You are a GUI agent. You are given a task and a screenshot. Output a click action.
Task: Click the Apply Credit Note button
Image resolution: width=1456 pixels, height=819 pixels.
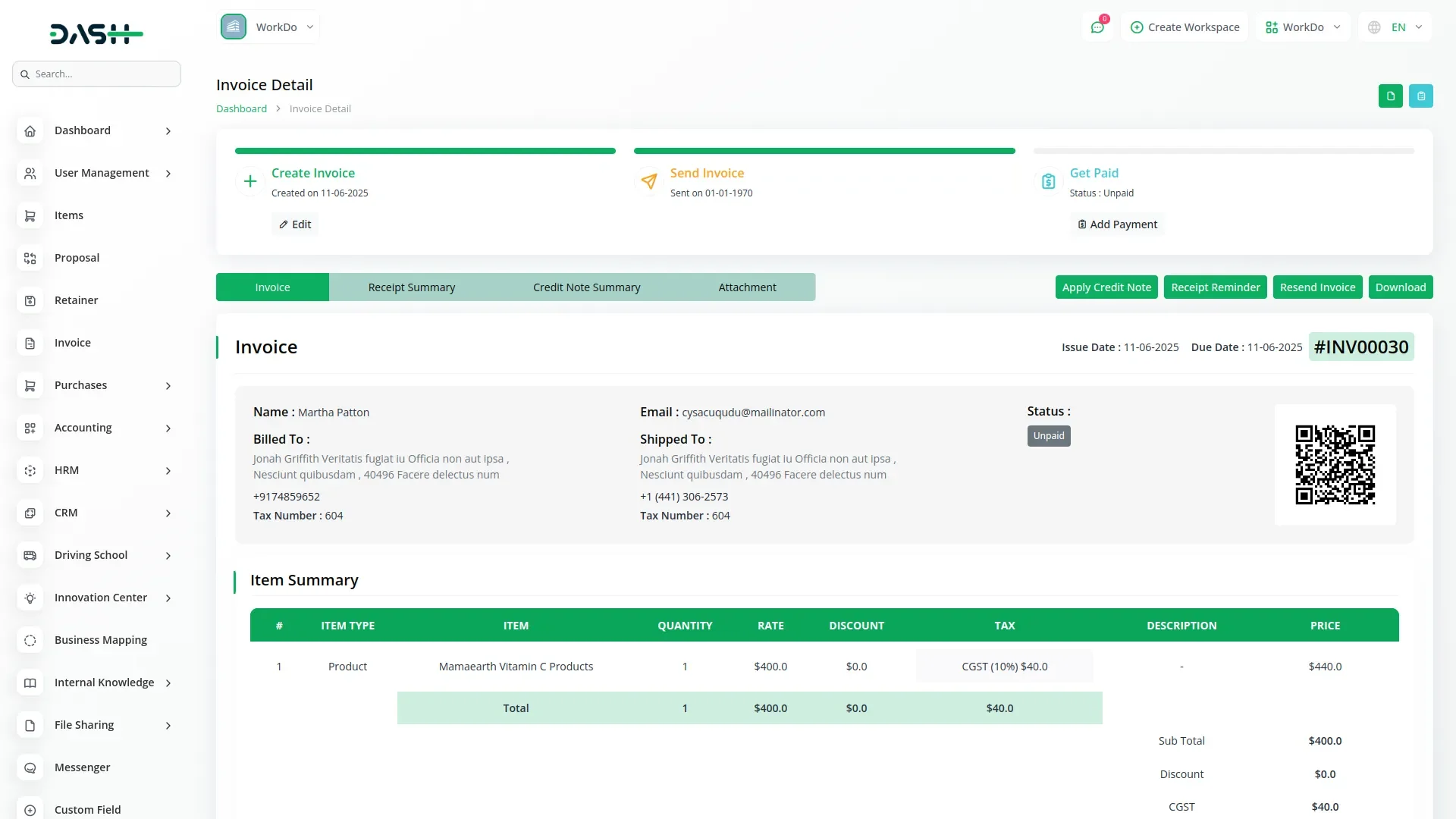coord(1106,287)
